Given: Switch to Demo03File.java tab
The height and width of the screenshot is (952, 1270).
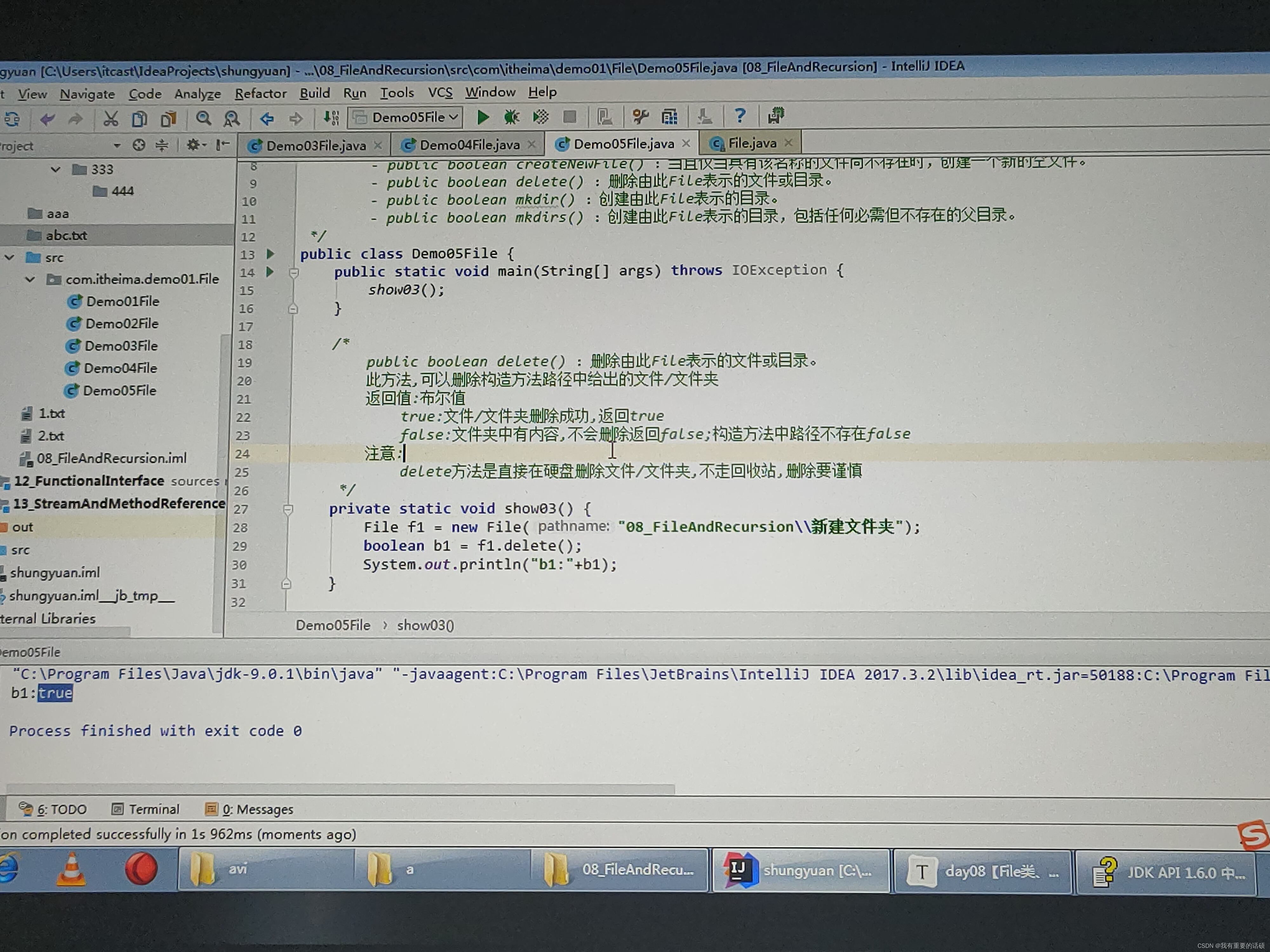Looking at the screenshot, I should tap(315, 145).
